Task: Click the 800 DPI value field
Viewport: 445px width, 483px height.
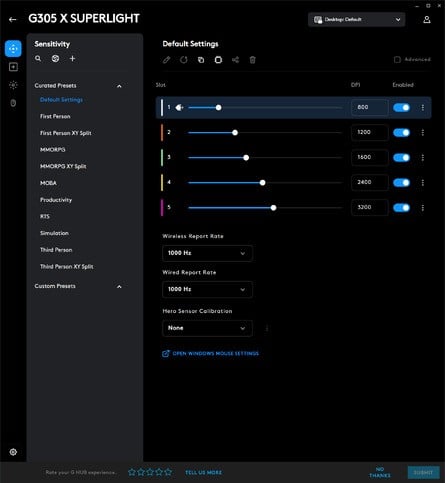Action: [x=370, y=107]
